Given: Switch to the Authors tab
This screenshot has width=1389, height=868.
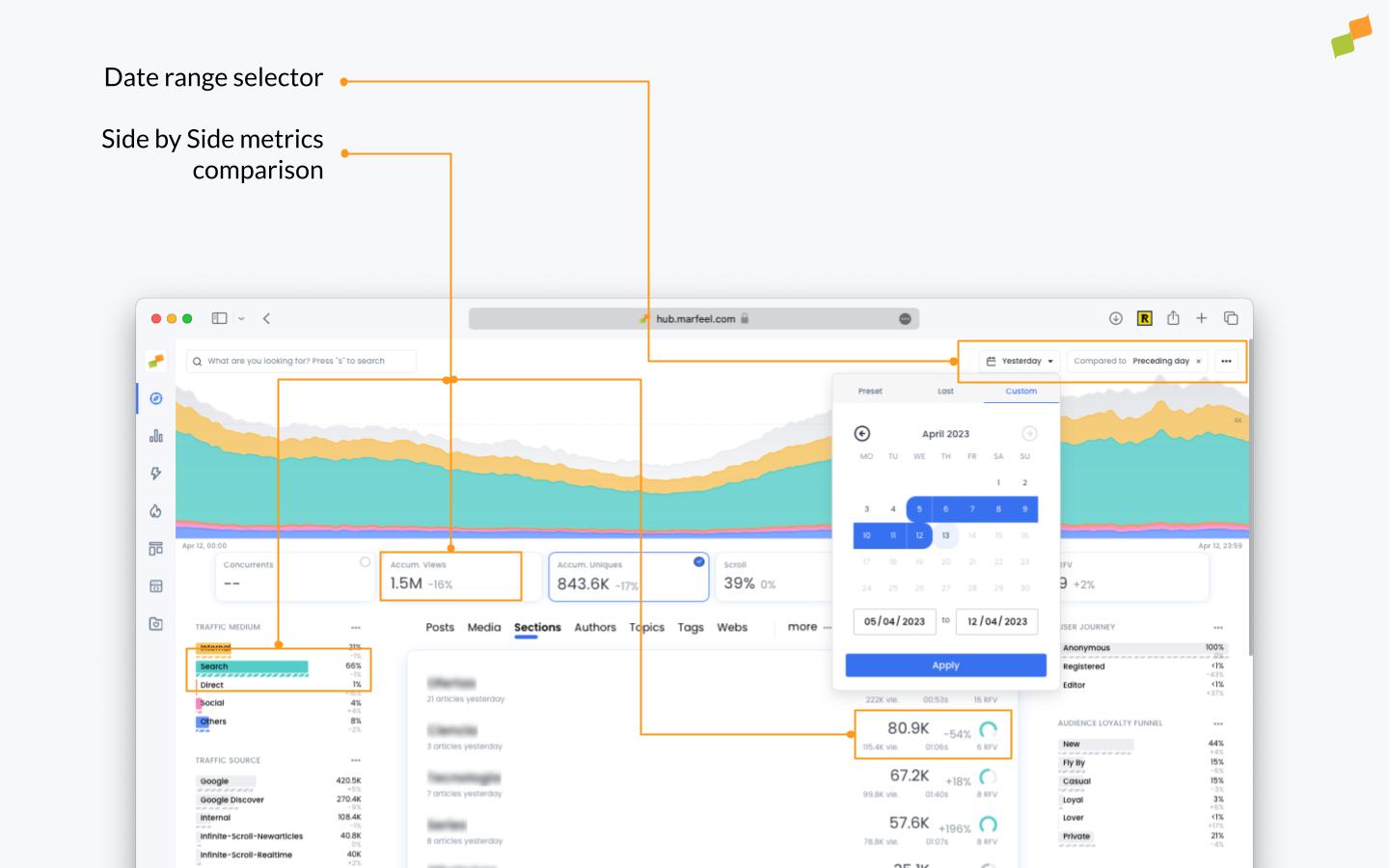Looking at the screenshot, I should click(595, 628).
